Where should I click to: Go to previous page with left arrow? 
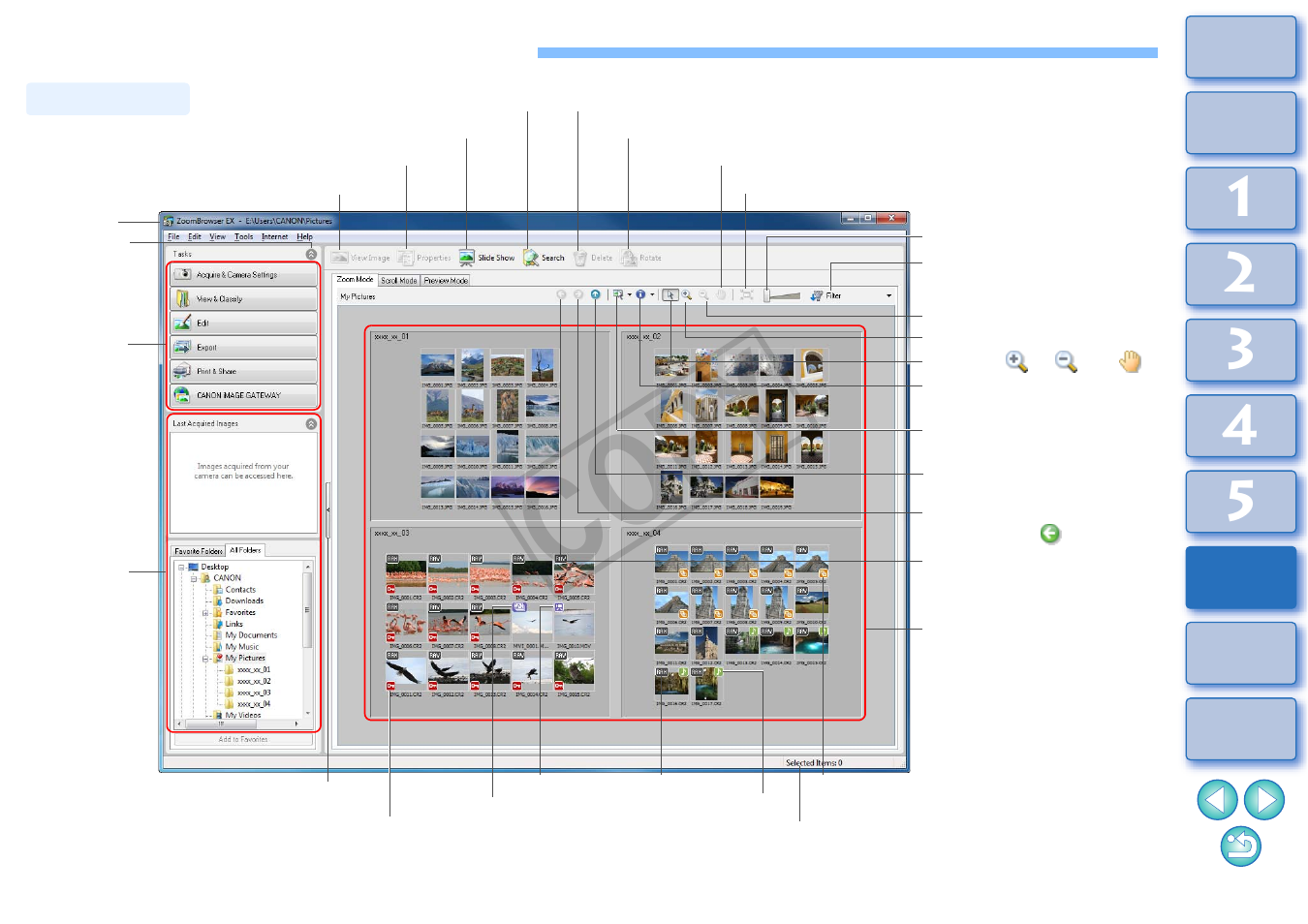coord(1218,800)
